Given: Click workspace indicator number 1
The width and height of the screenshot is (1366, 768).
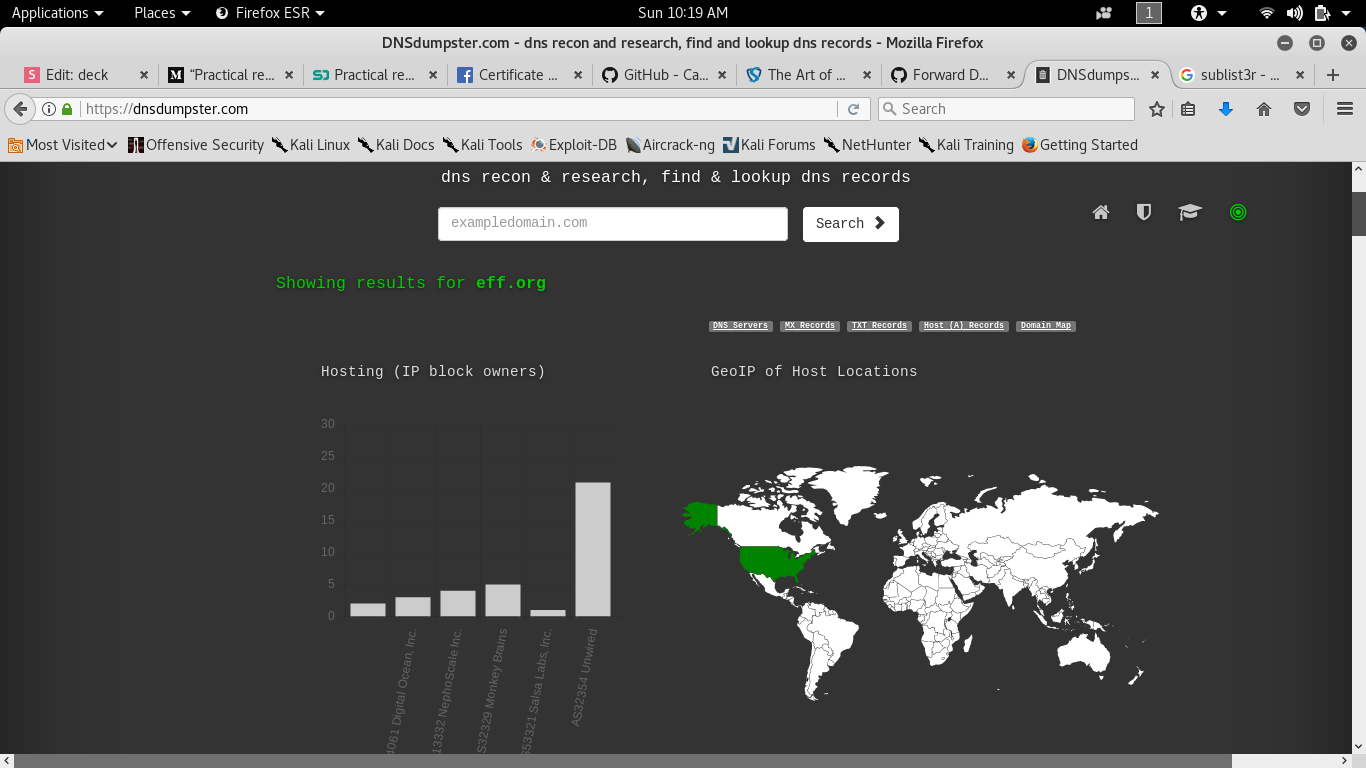Looking at the screenshot, I should point(1149,13).
